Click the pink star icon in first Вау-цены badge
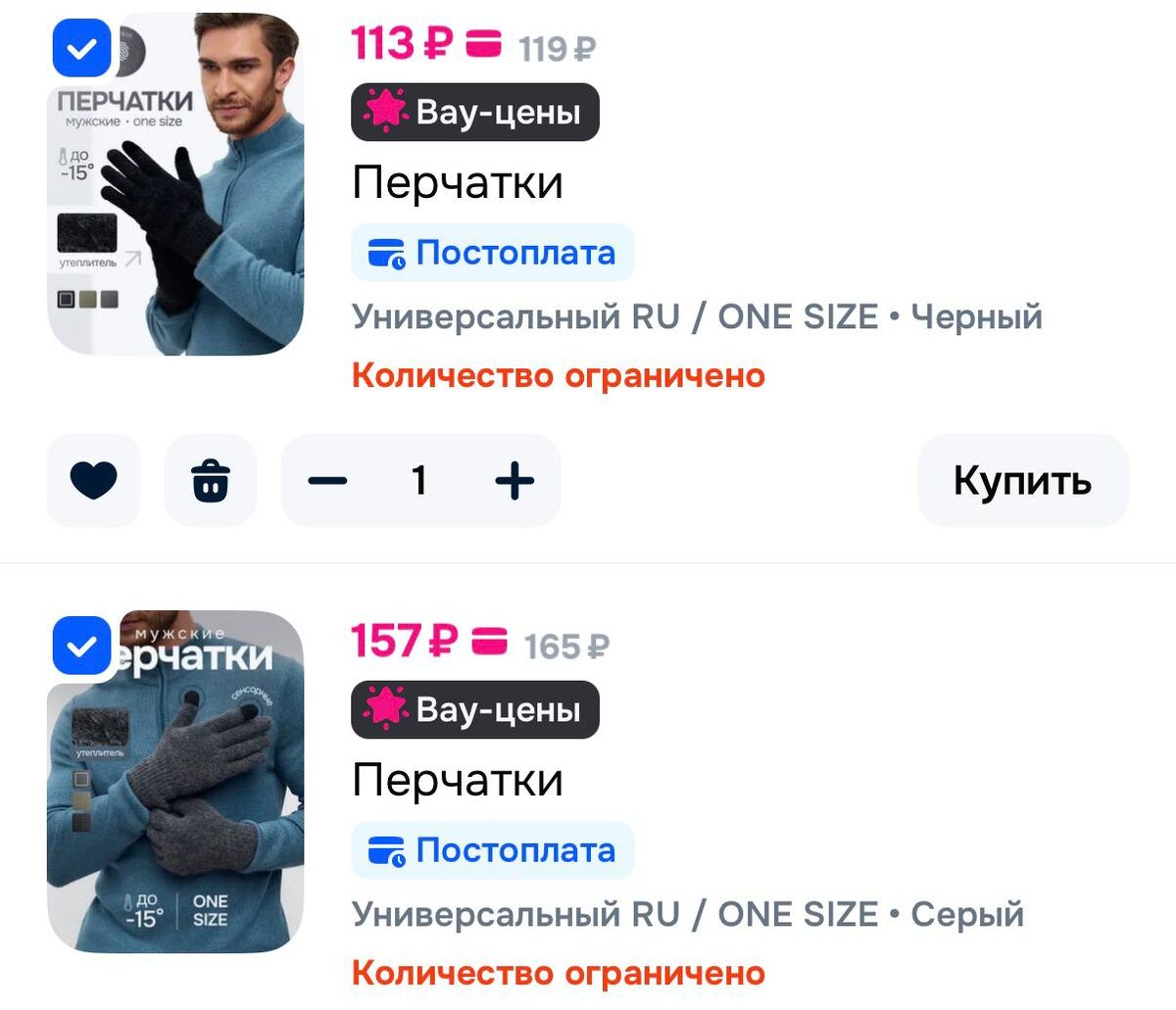The height and width of the screenshot is (1010, 1176). [x=385, y=112]
